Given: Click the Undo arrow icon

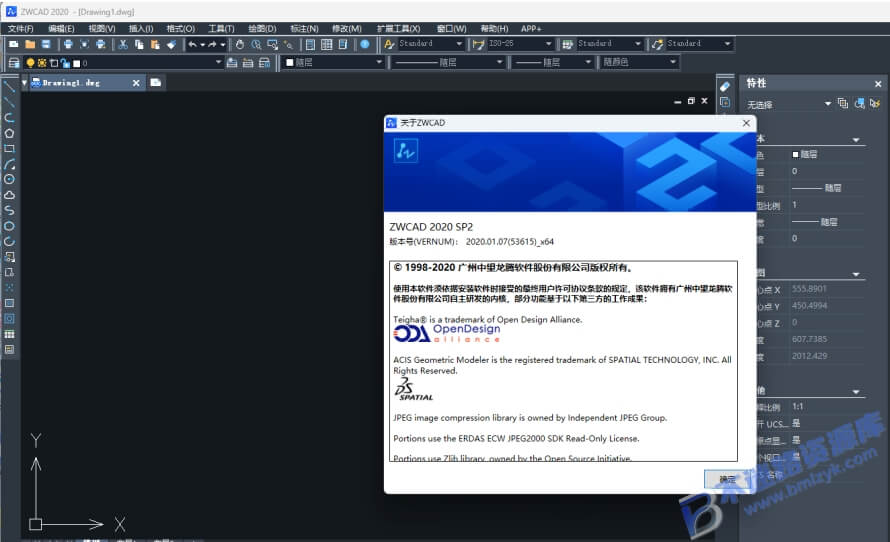Looking at the screenshot, I should coord(192,44).
